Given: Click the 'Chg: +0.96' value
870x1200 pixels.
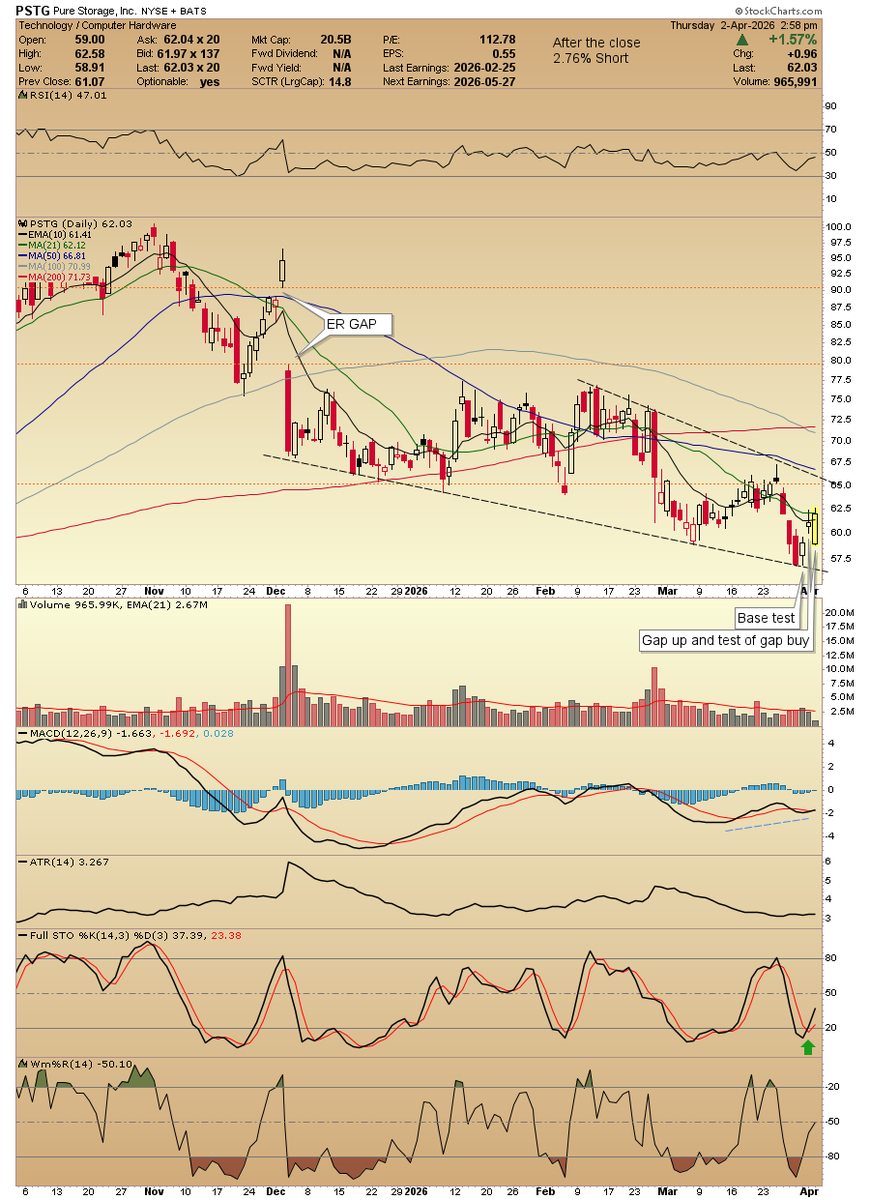Looking at the screenshot, I should (x=776, y=53).
